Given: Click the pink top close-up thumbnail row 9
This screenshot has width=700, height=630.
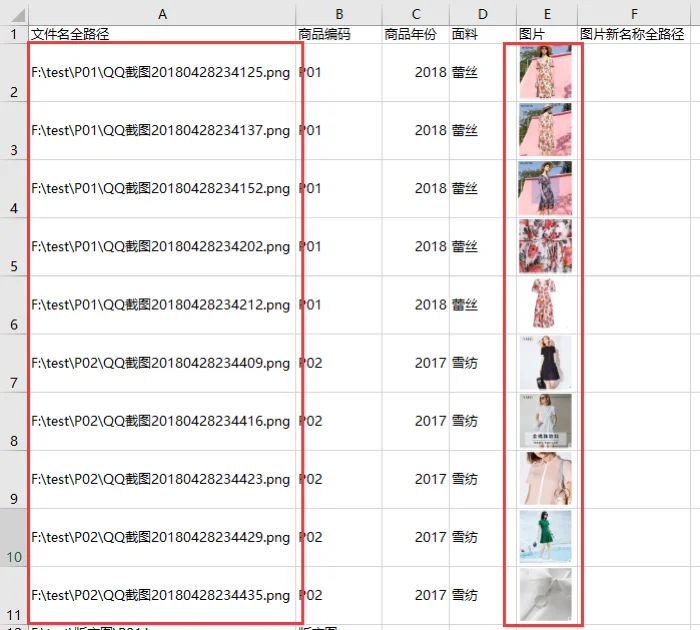Looking at the screenshot, I should tap(545, 479).
